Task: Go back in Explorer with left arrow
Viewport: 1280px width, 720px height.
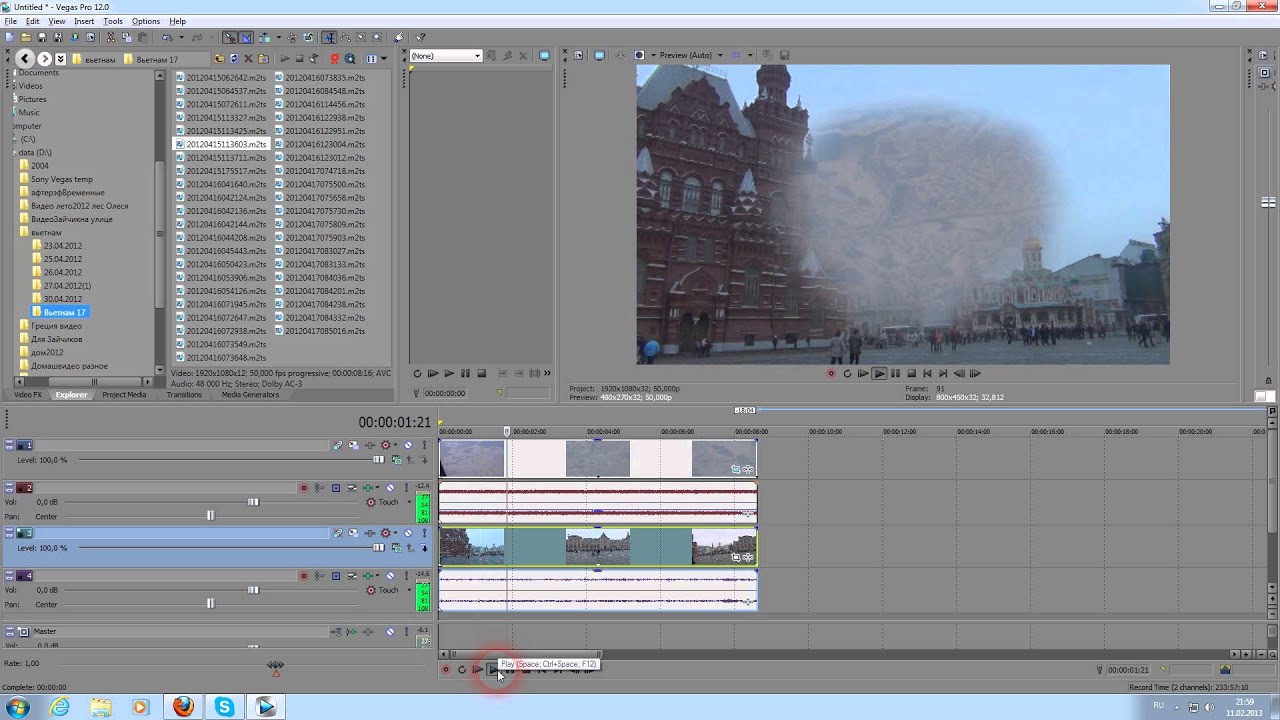Action: [x=25, y=59]
